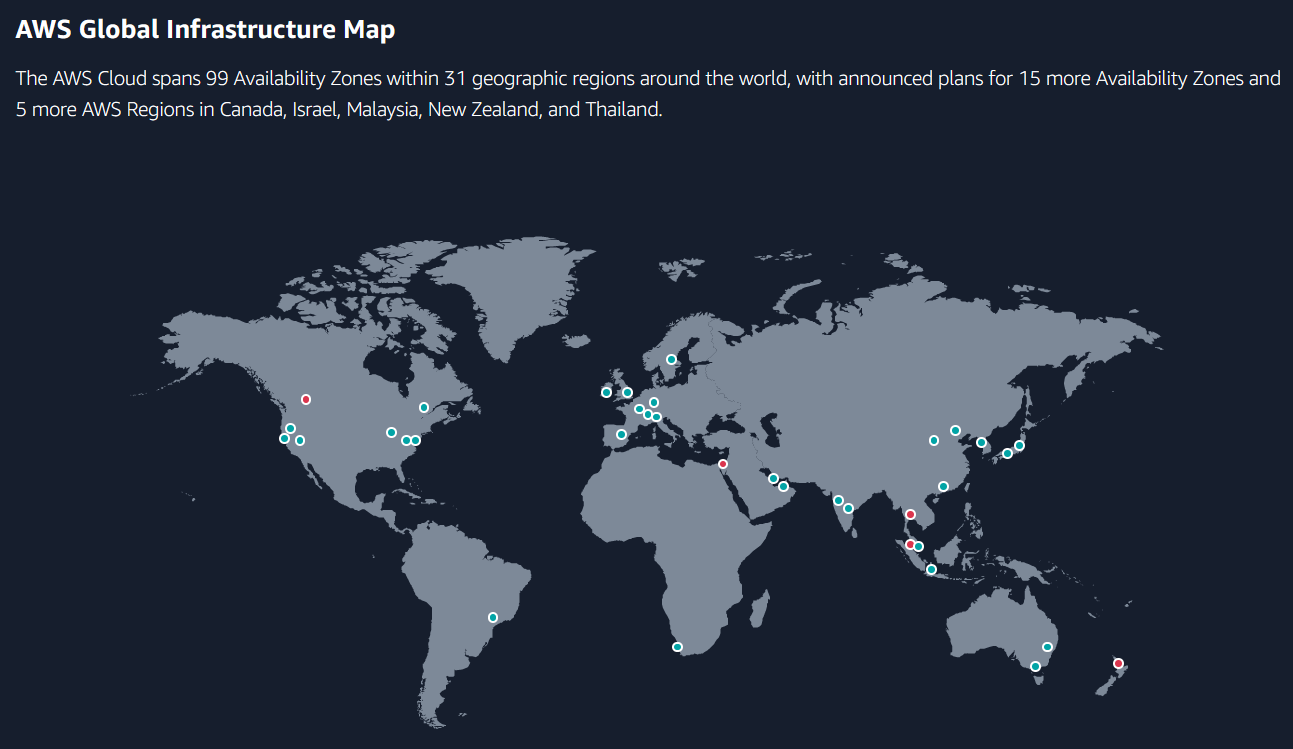Select the Ohio region marker in US Midwest

point(391,432)
